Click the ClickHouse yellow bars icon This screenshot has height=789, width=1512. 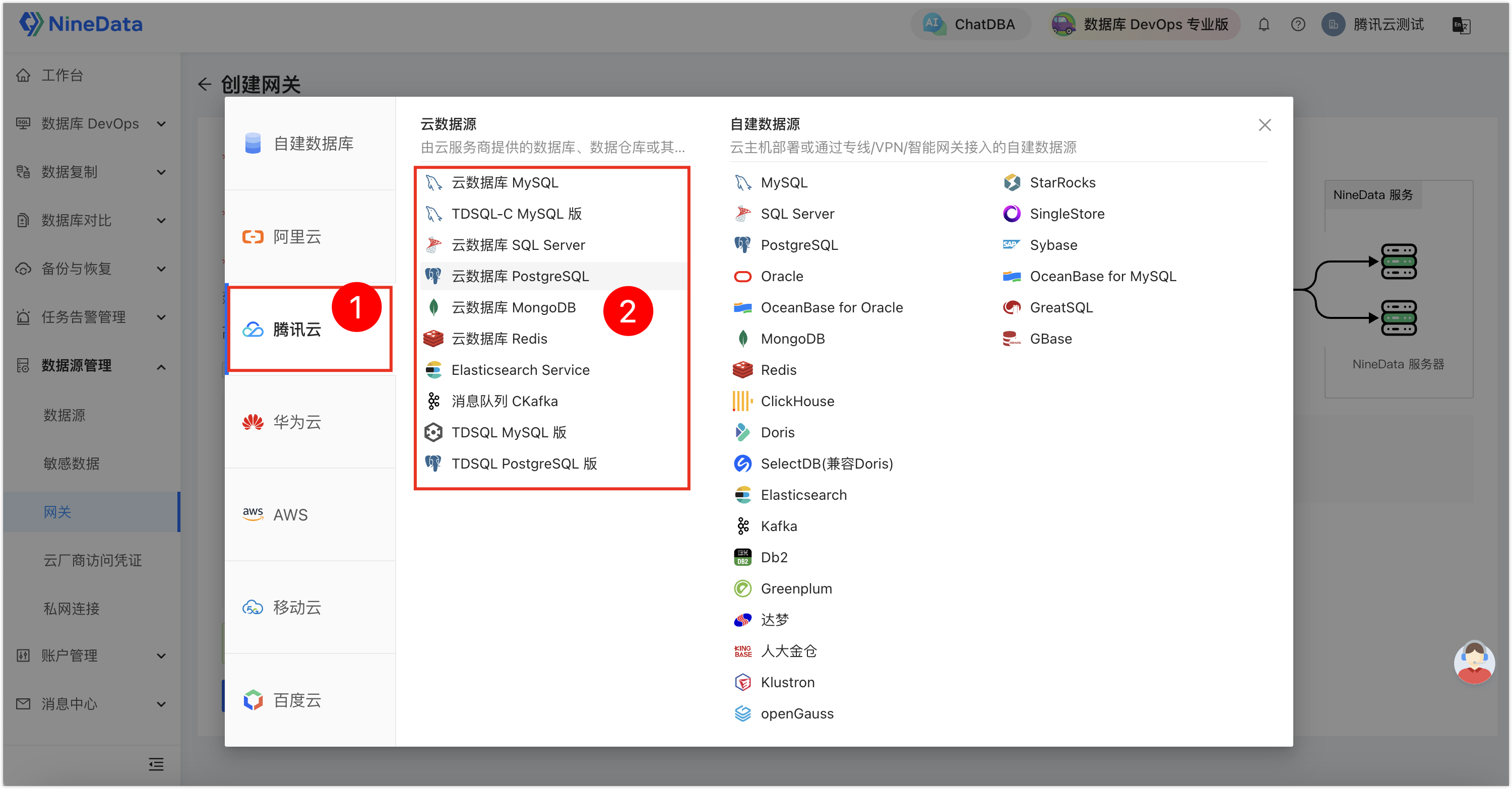742,401
